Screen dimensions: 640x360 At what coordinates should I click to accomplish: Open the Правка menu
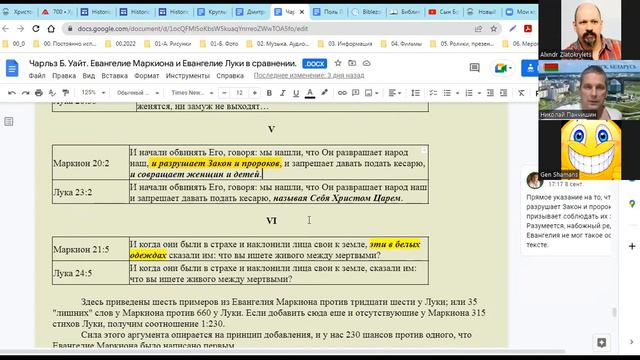pyautogui.click(x=64, y=76)
